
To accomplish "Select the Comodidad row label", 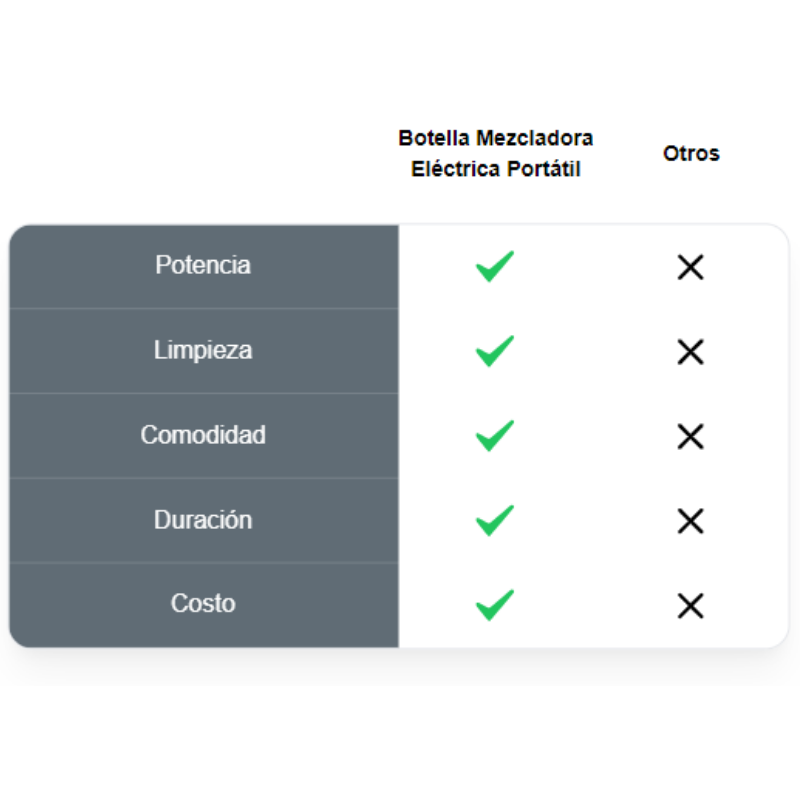I will click(203, 435).
